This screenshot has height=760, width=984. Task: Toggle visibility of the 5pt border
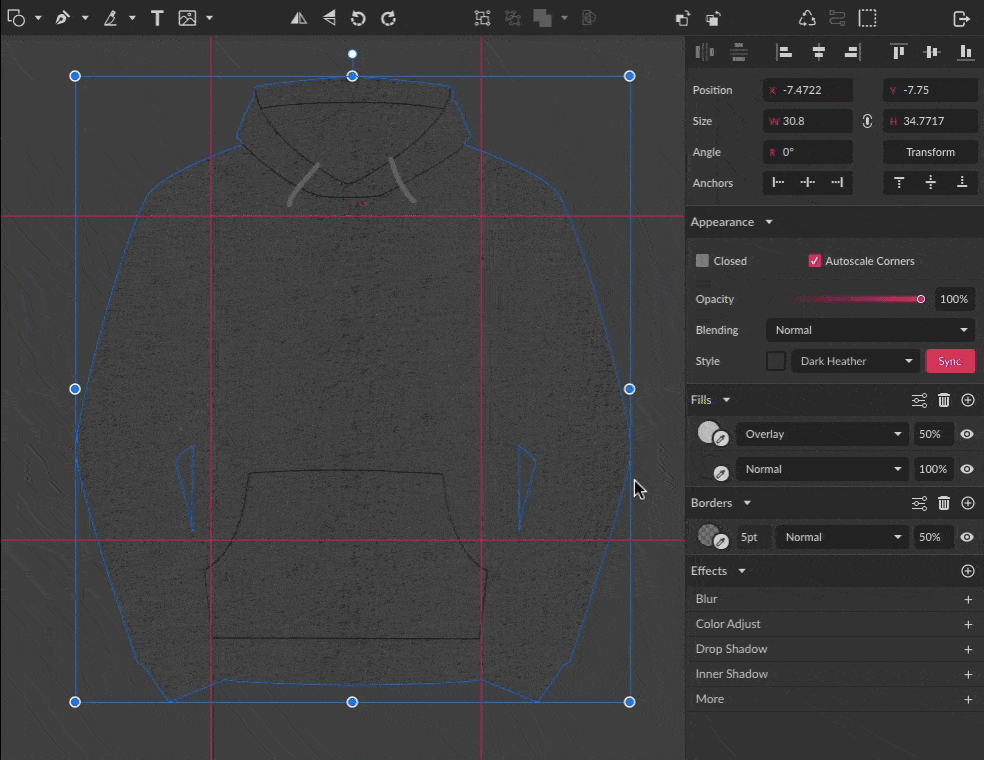(967, 537)
